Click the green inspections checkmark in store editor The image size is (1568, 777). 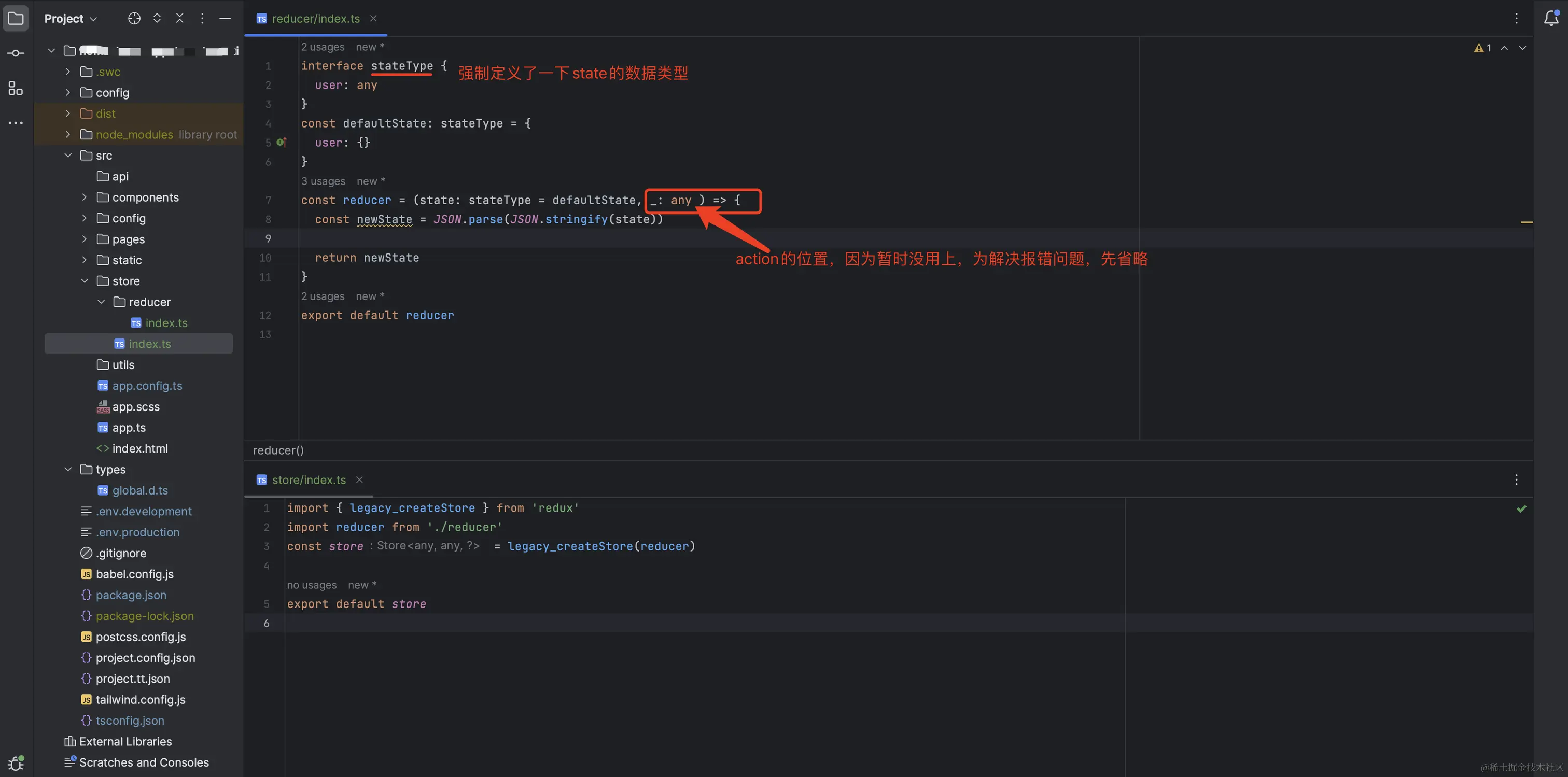(1522, 508)
